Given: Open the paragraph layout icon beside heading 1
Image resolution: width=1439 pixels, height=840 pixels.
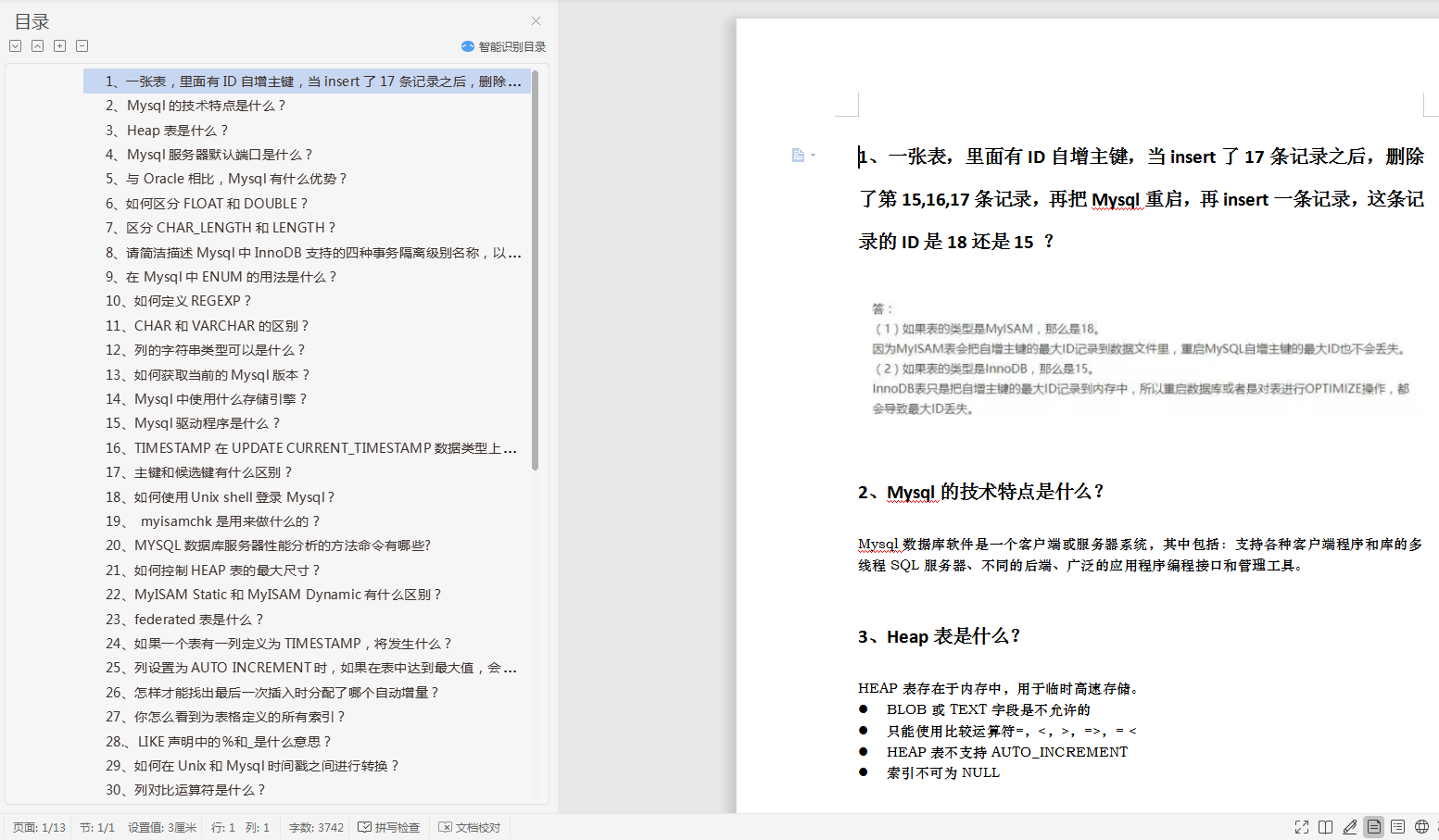Looking at the screenshot, I should click(x=803, y=156).
